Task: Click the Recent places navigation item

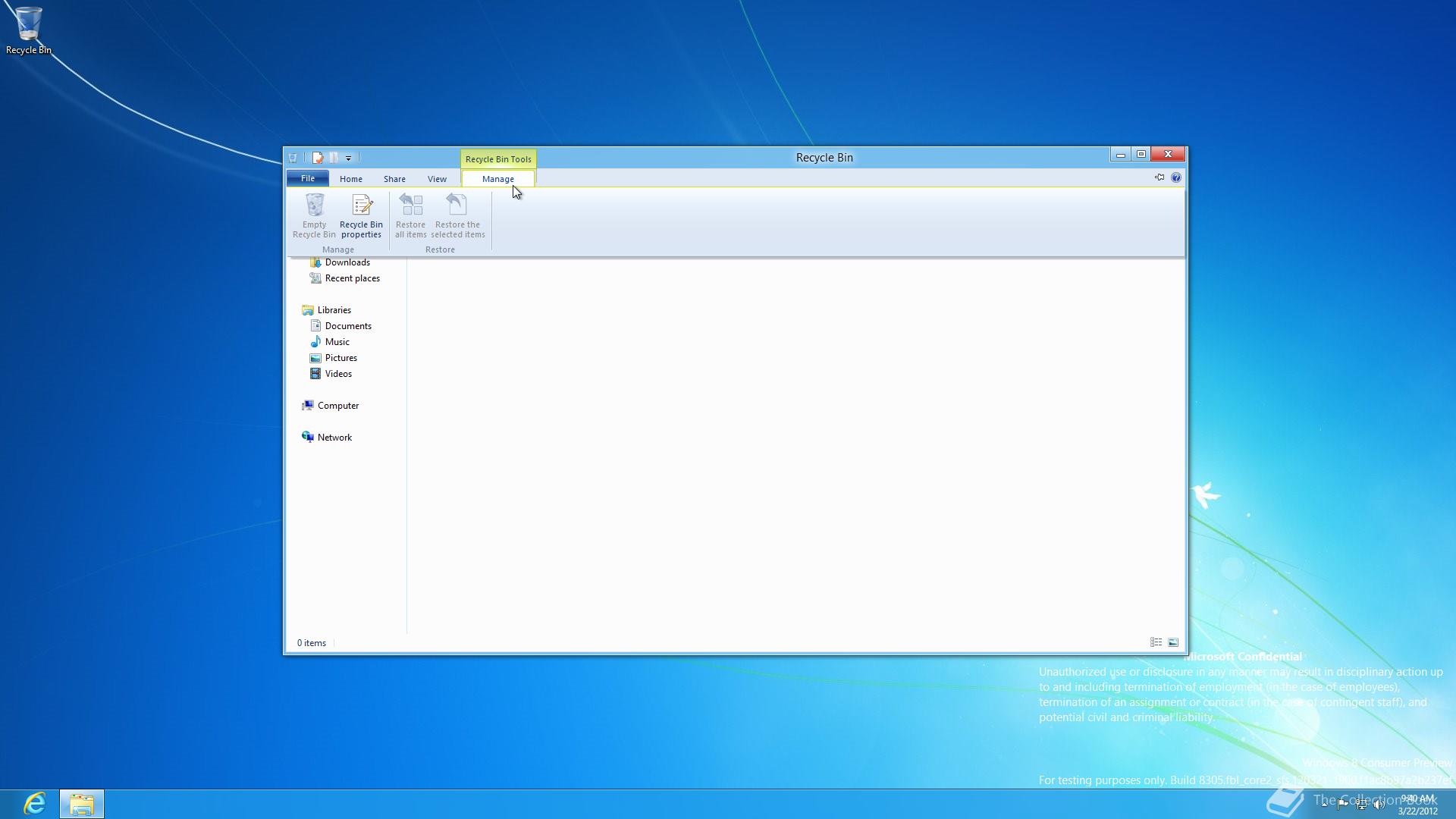Action: click(352, 278)
